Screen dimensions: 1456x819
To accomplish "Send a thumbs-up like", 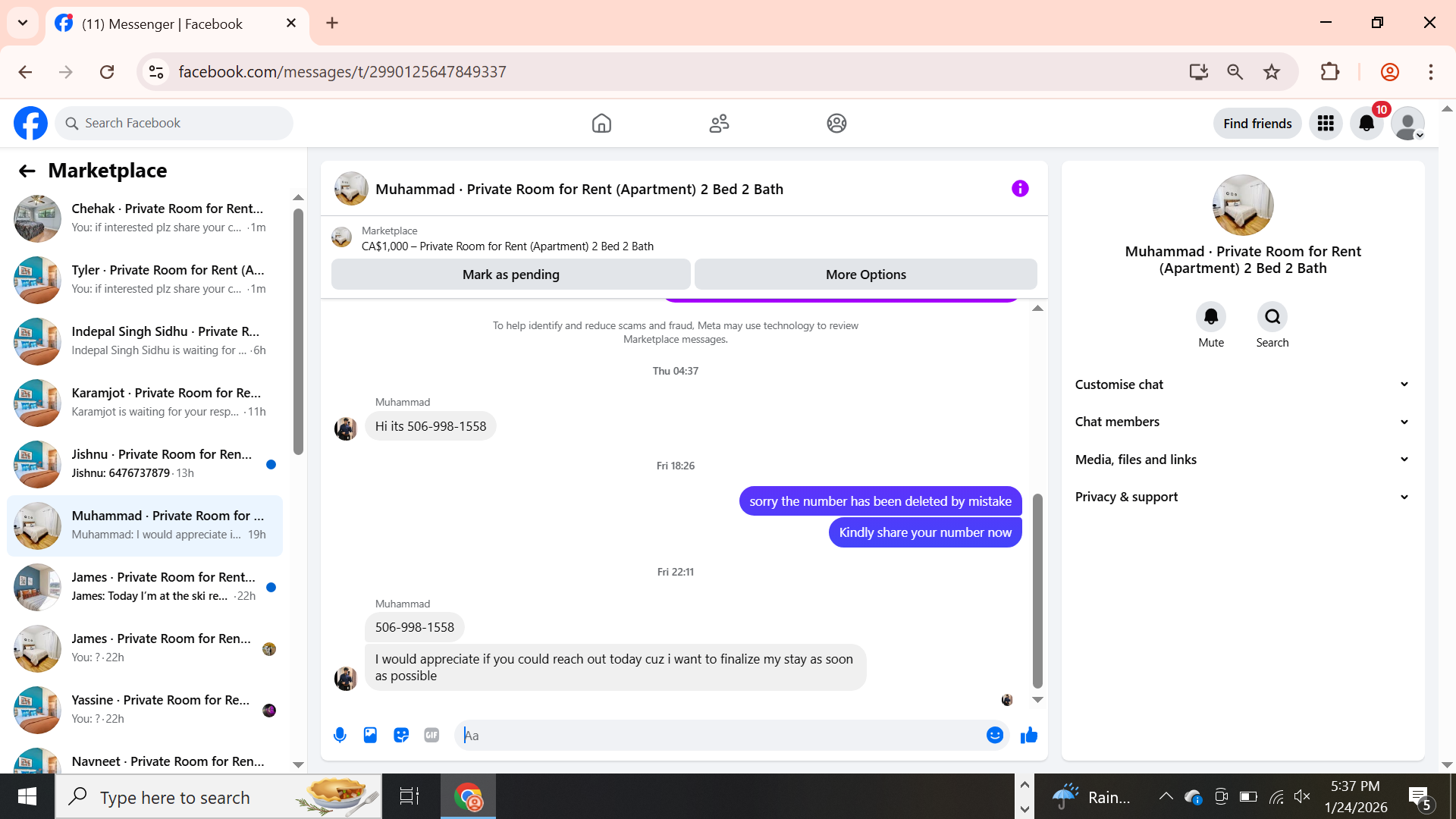I will pos(1028,735).
